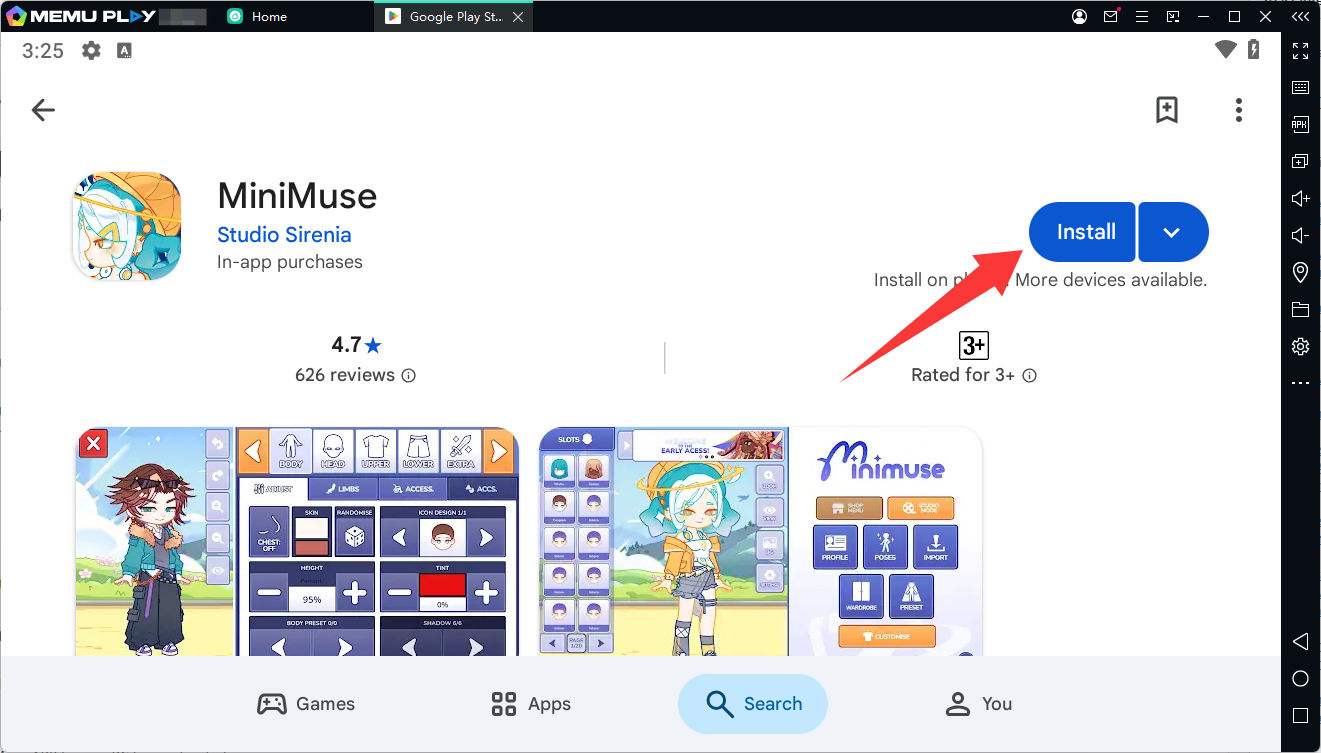The width and height of the screenshot is (1321, 753).
Task: Collapse the MEmu sidebar
Action: tap(1300, 16)
